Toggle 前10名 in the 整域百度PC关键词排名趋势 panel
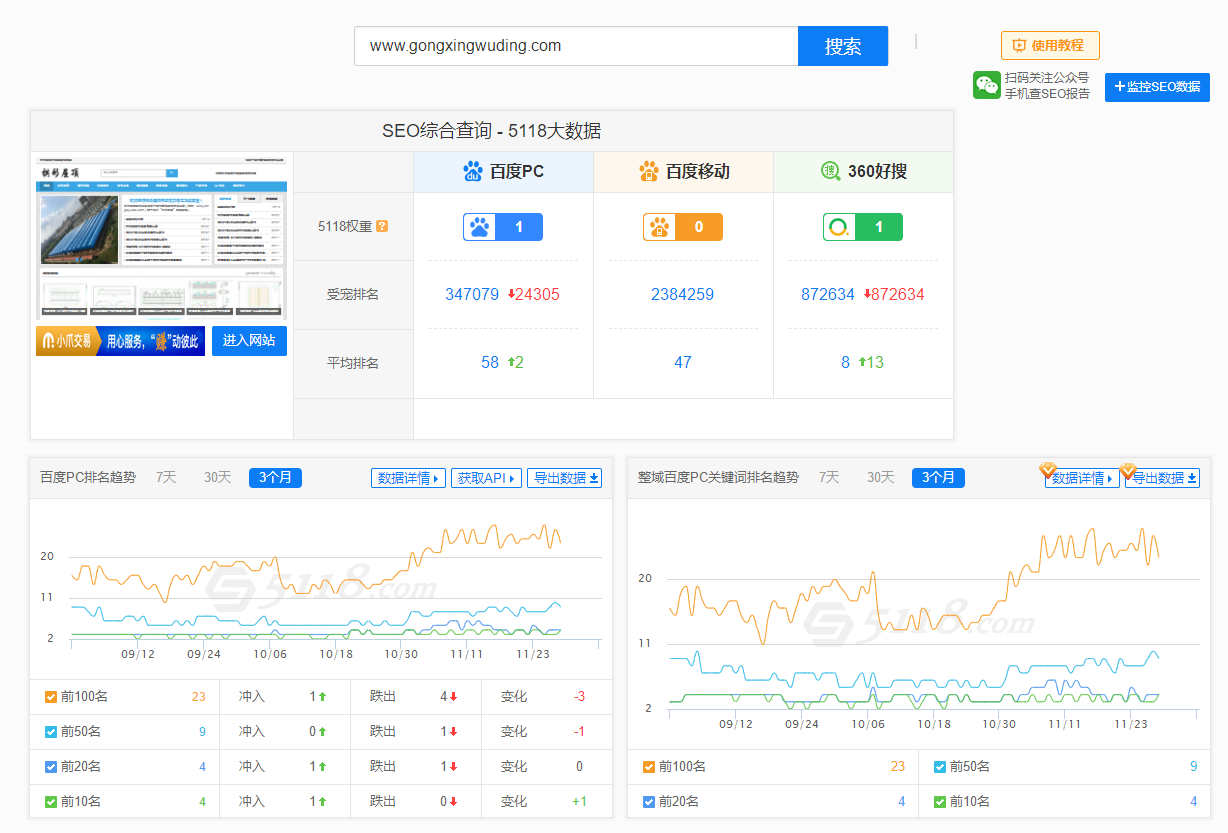 pos(940,802)
